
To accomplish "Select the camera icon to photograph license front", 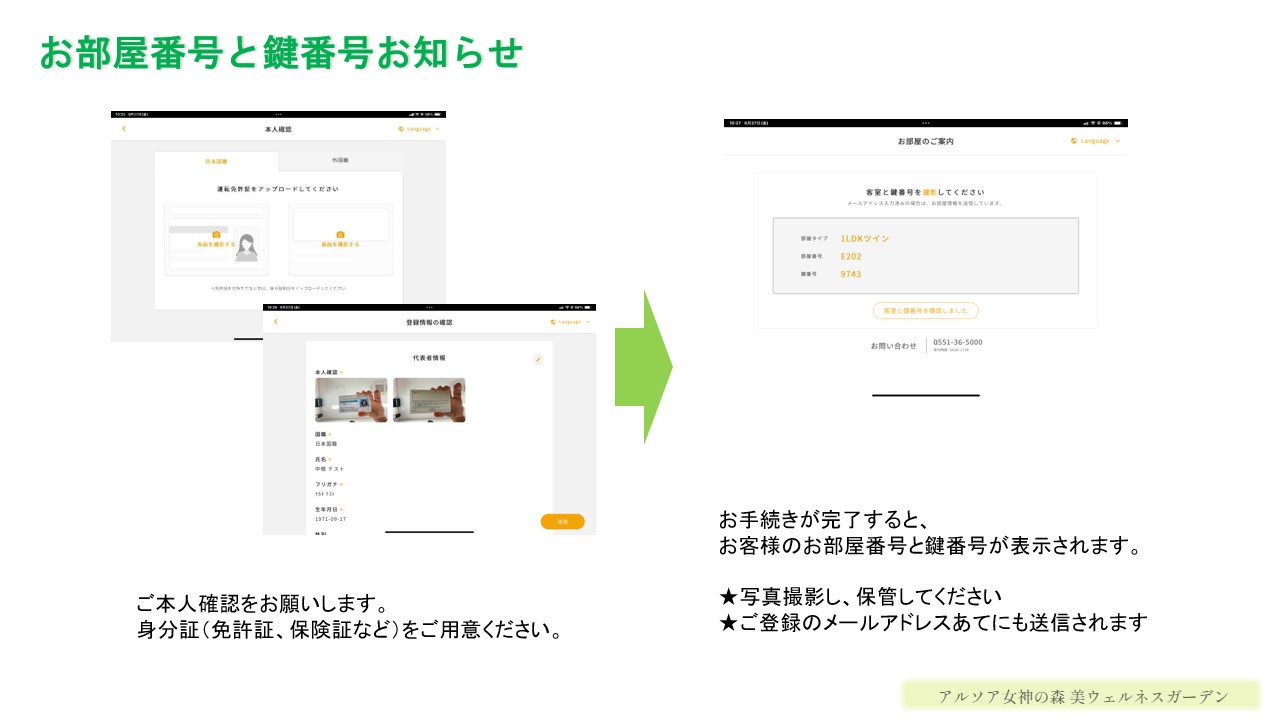I will click(x=216, y=234).
